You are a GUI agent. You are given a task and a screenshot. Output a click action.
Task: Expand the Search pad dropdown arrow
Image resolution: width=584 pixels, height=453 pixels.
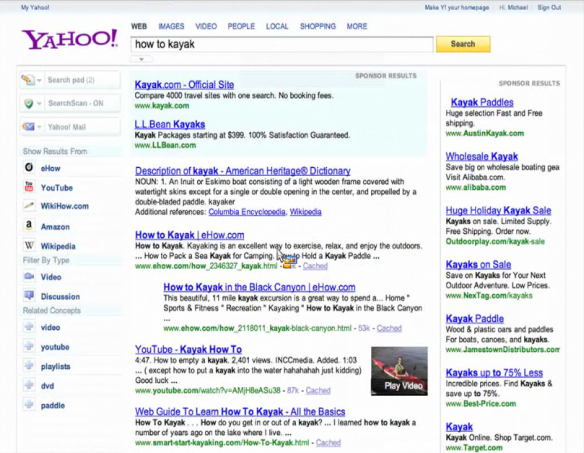[x=39, y=80]
